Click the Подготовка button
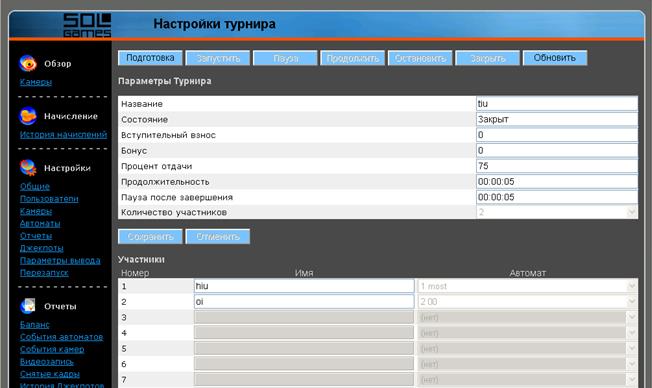 click(x=150, y=58)
